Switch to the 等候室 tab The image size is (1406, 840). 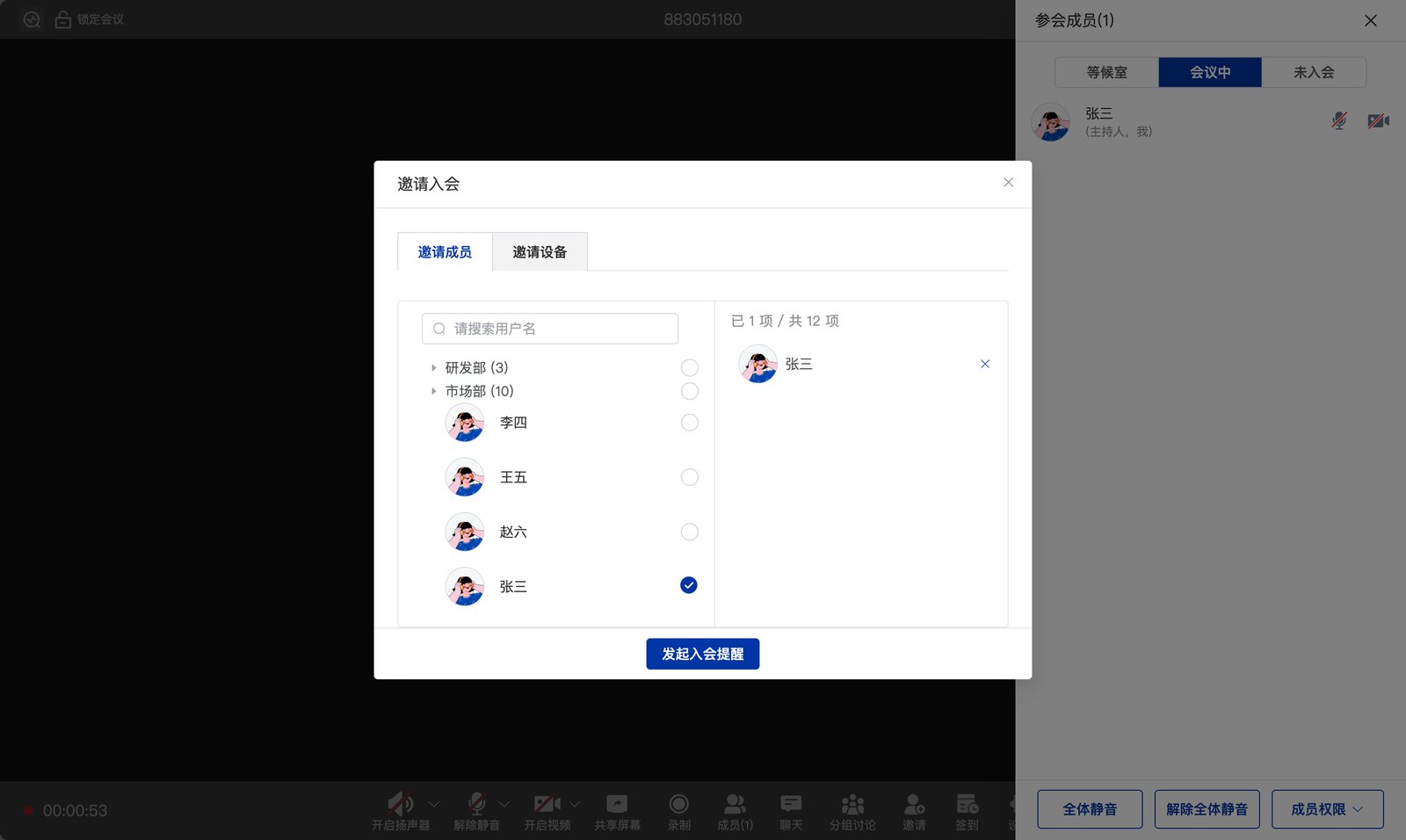click(1107, 72)
